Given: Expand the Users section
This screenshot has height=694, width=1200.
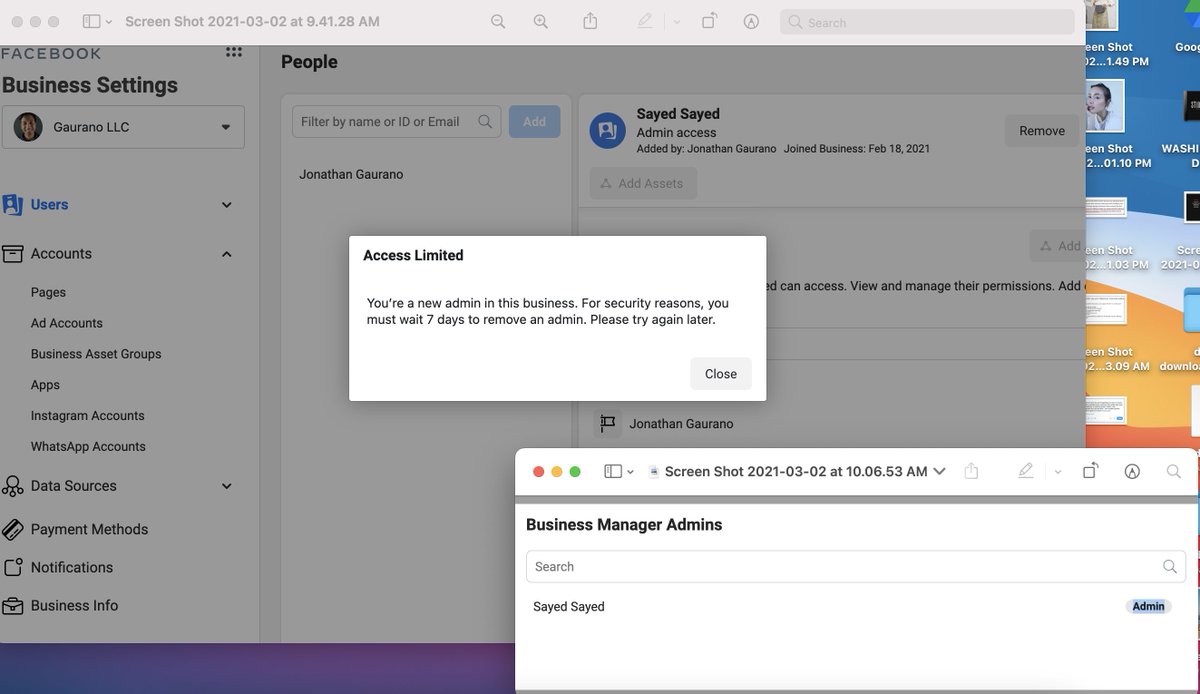Looking at the screenshot, I should click(x=227, y=205).
